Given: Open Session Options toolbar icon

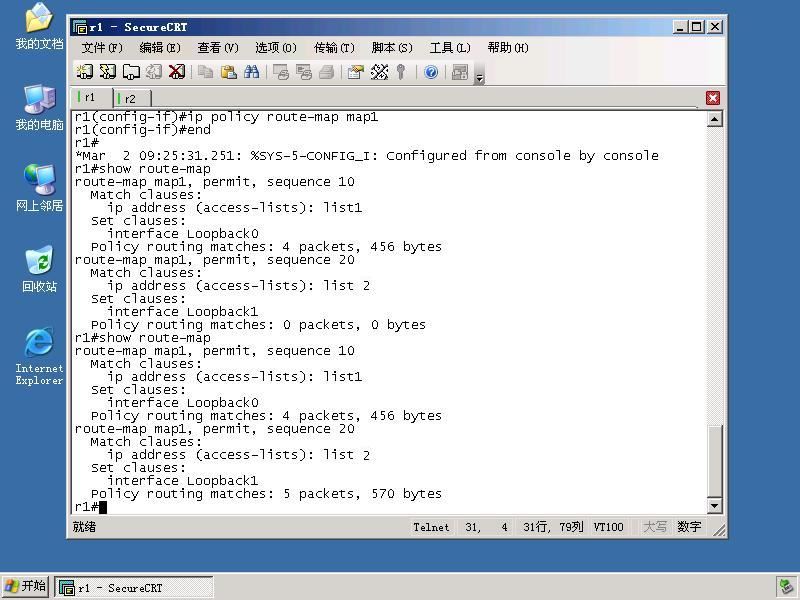Looking at the screenshot, I should point(356,72).
